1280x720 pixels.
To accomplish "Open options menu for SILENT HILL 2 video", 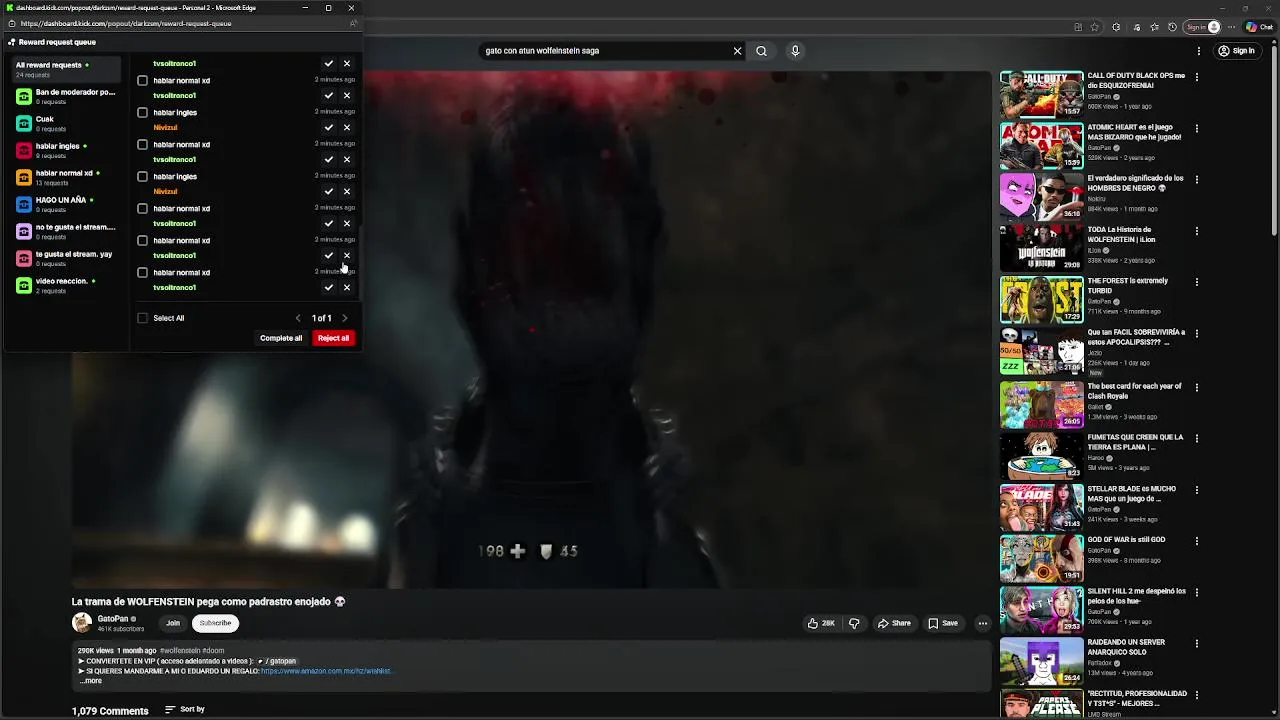I will [x=1196, y=592].
